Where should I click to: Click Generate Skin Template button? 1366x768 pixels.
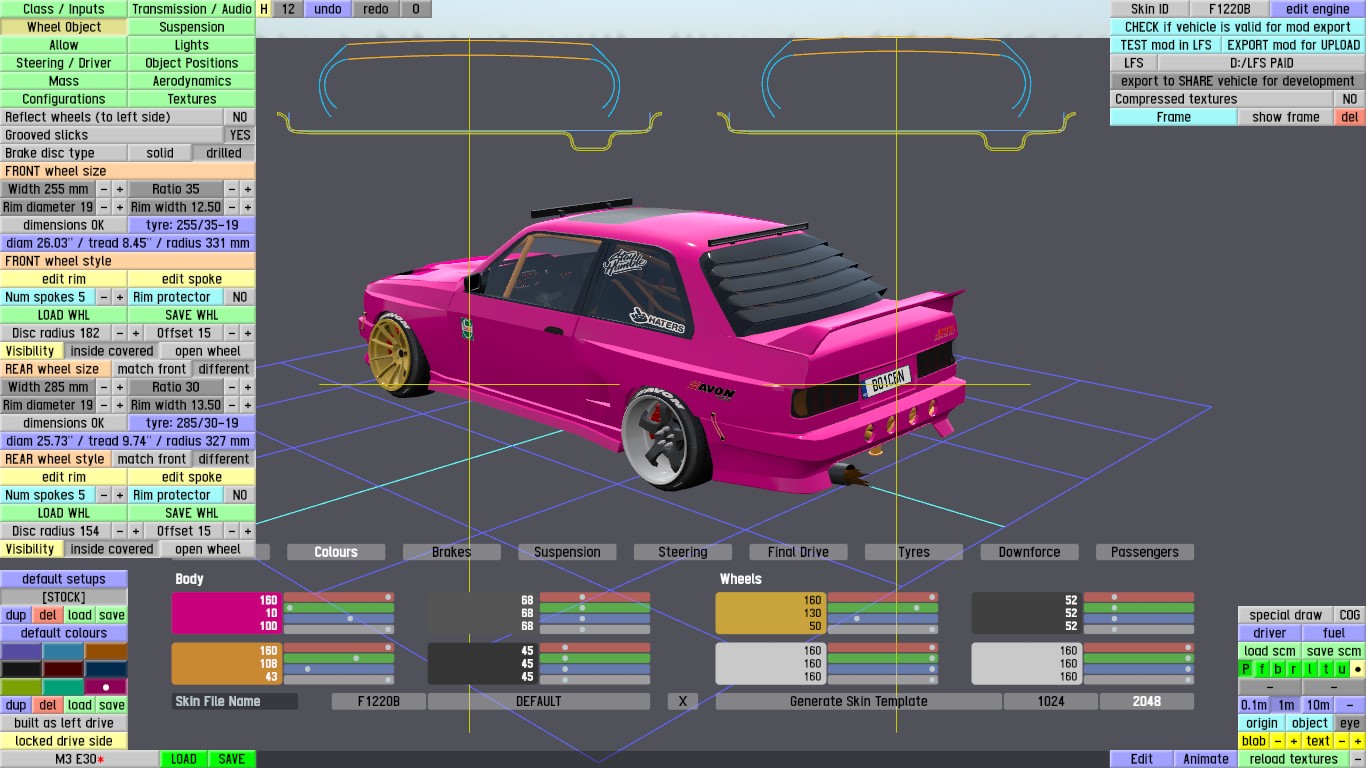click(859, 701)
